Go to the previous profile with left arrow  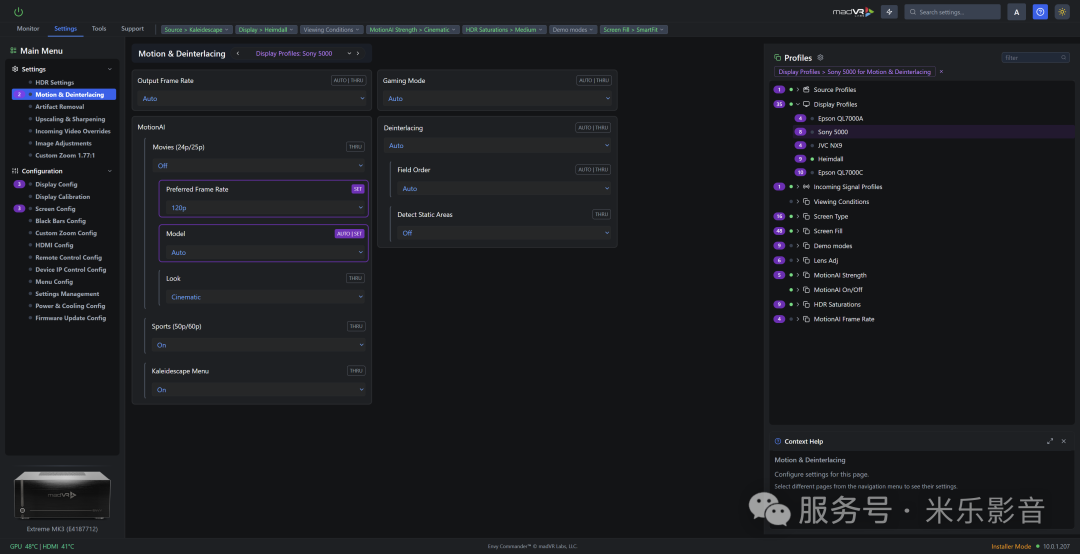pos(237,54)
